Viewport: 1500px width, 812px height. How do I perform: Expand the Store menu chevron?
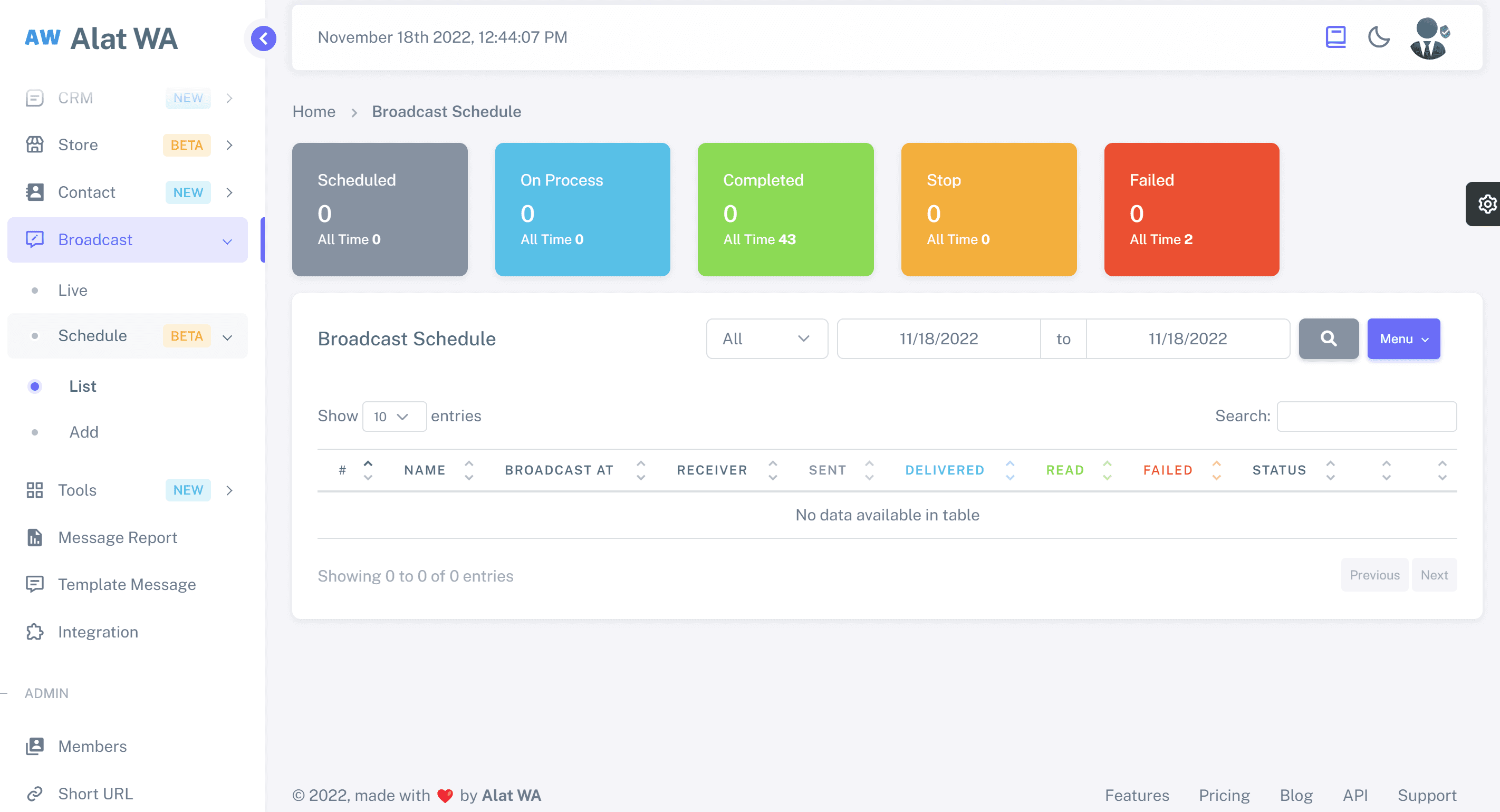tap(229, 144)
